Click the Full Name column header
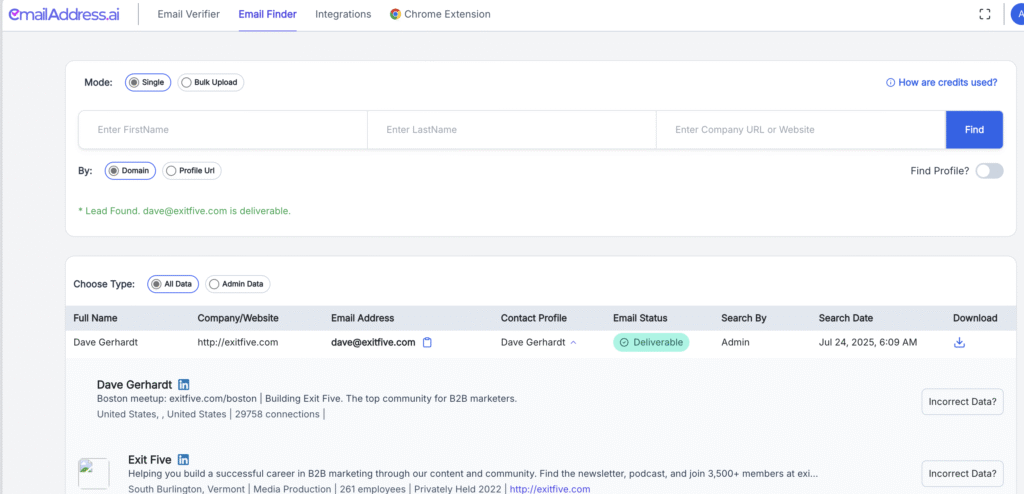Viewport: 1024px width, 494px height. tap(95, 318)
